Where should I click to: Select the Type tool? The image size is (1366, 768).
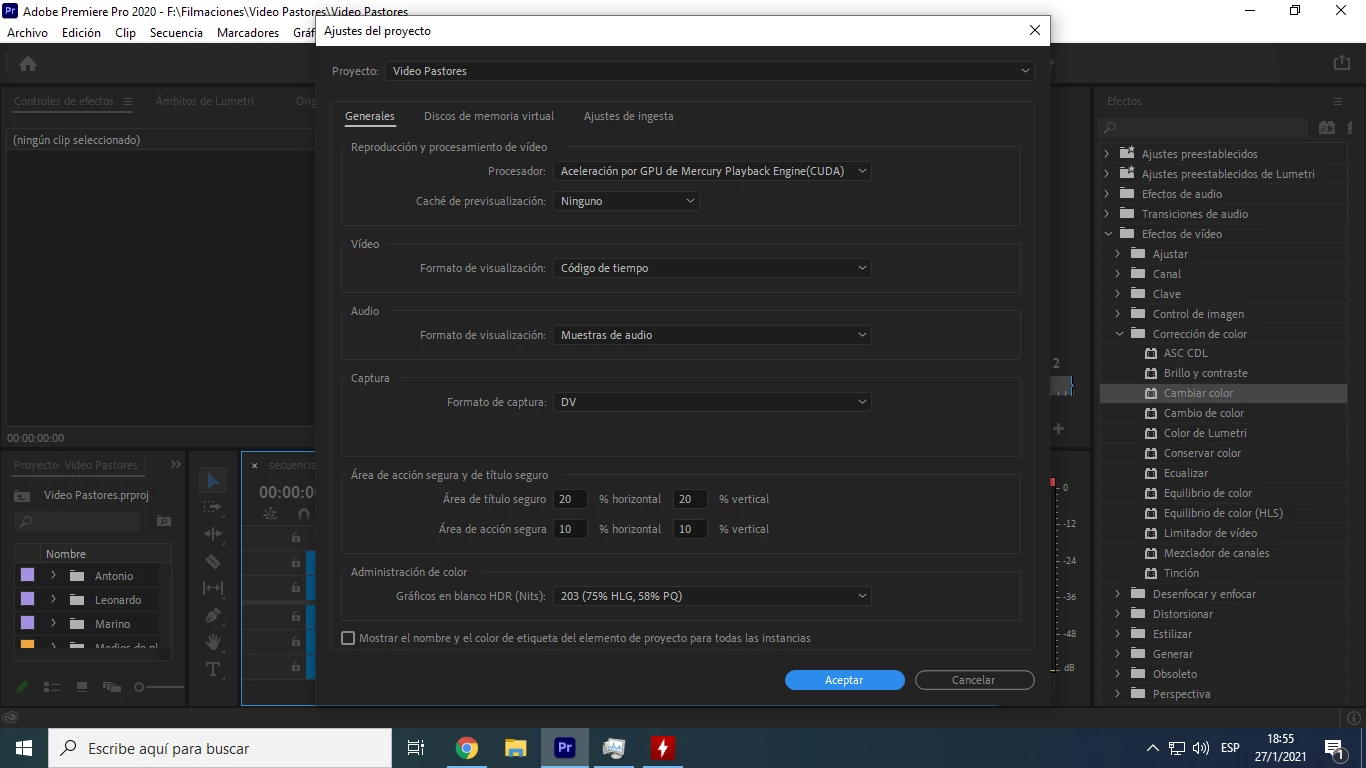click(x=213, y=669)
